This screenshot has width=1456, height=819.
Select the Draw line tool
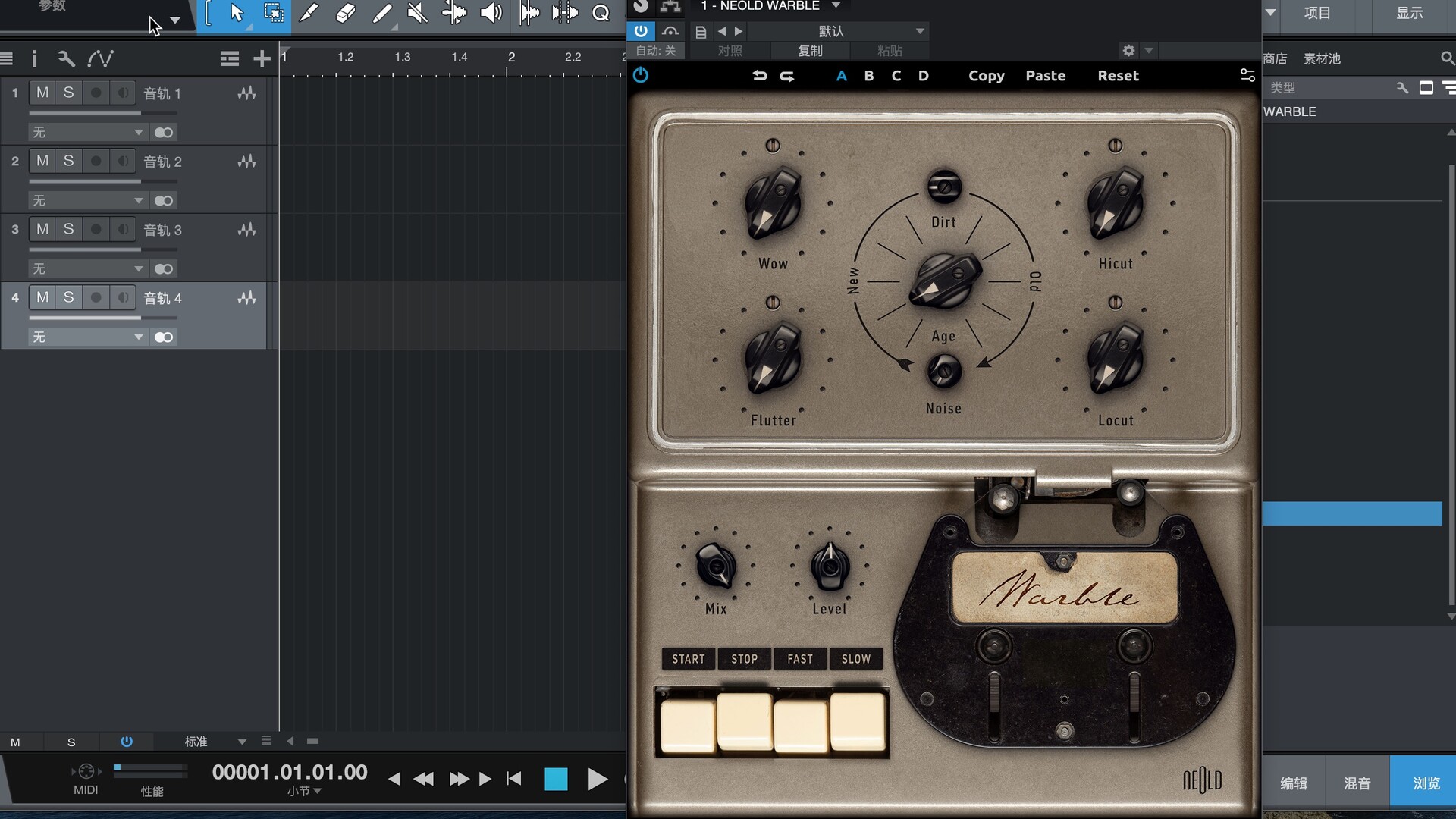382,13
